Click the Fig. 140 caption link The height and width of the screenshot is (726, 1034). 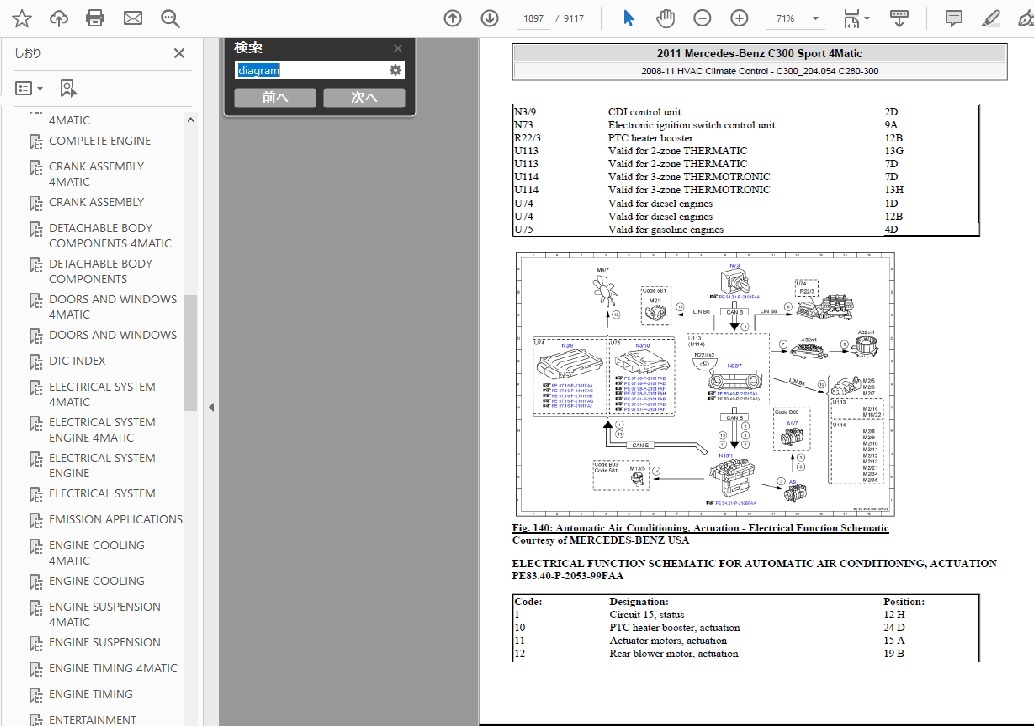click(700, 528)
